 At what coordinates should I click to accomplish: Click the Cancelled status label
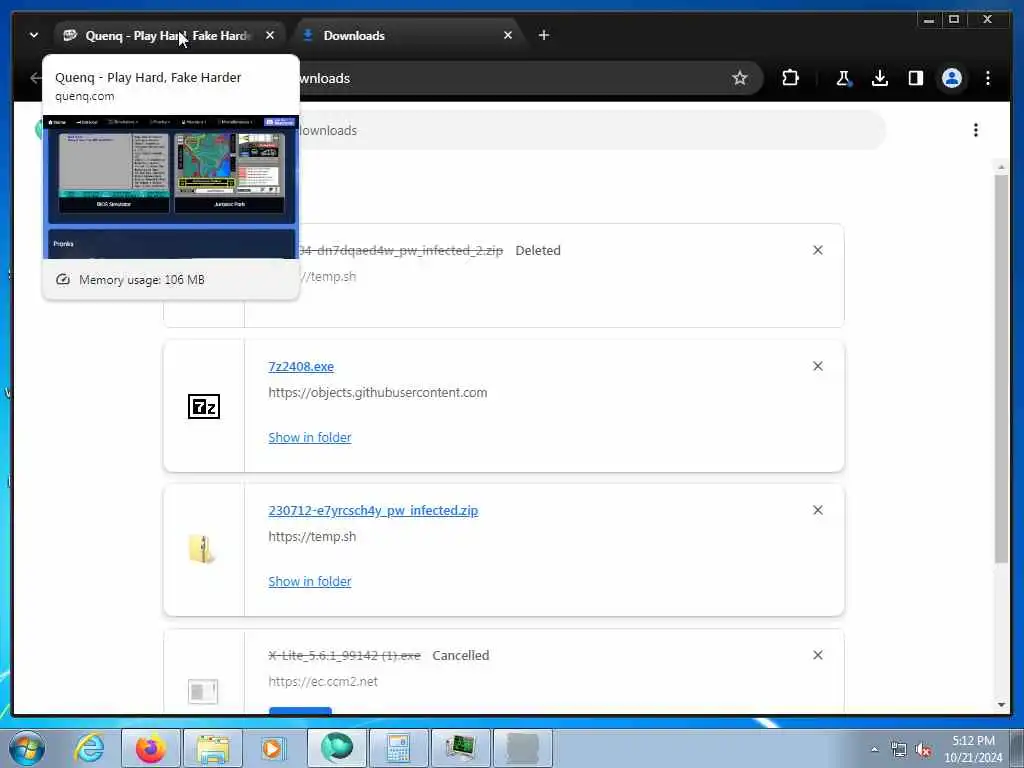[x=460, y=656]
